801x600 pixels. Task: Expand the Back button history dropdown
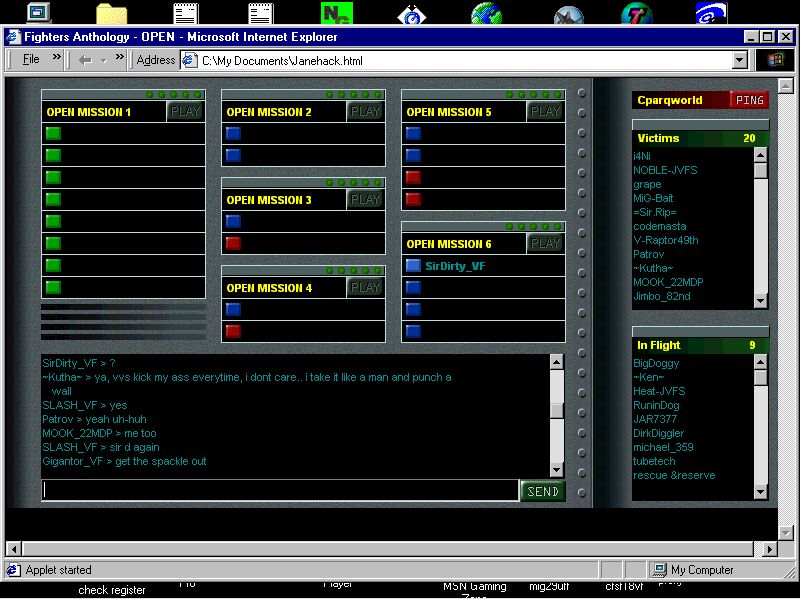tap(104, 60)
